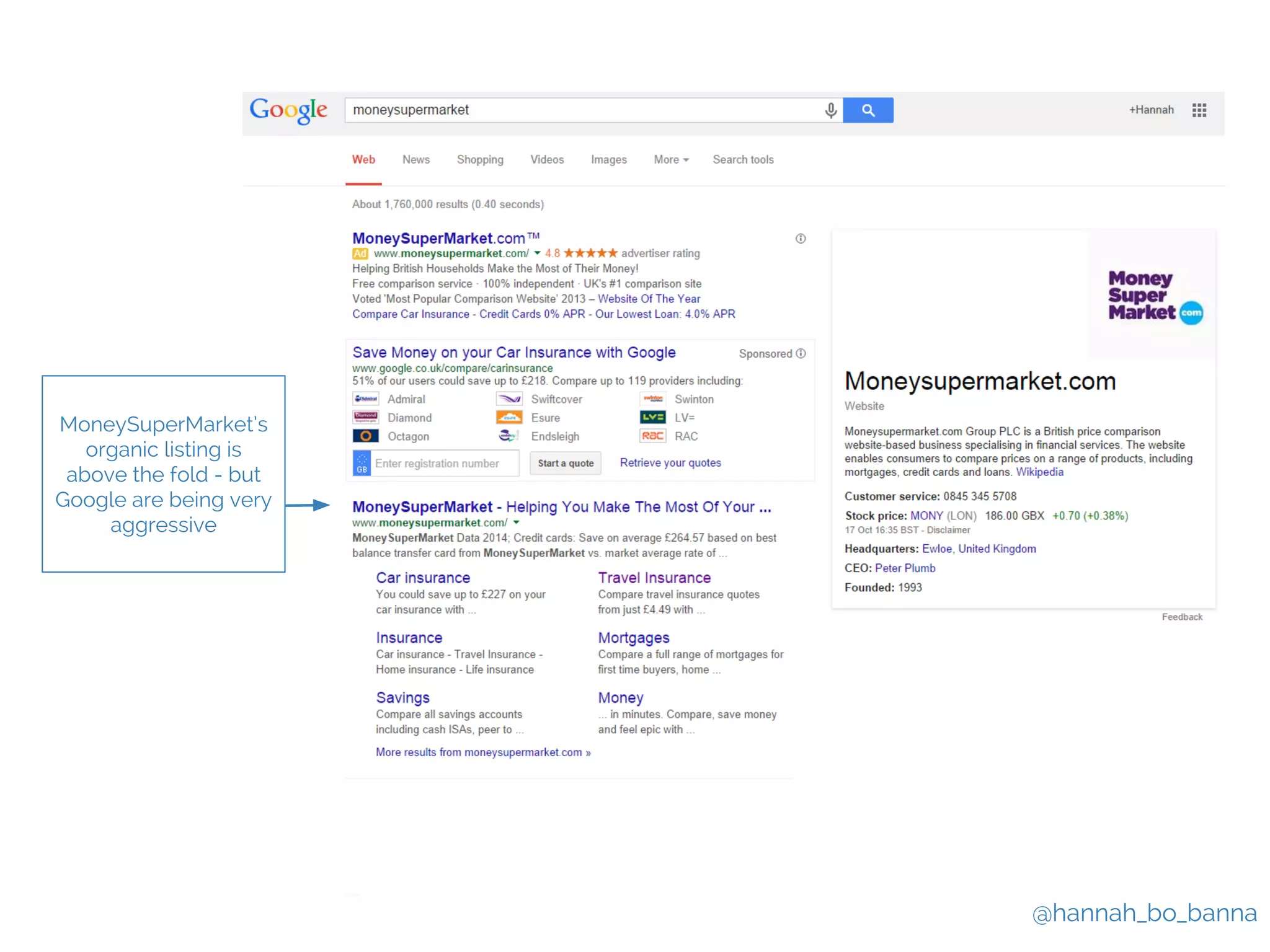1270x952 pixels.
Task: Open Ewloe, United Kingdom headquarters link
Action: pyautogui.click(x=979, y=549)
